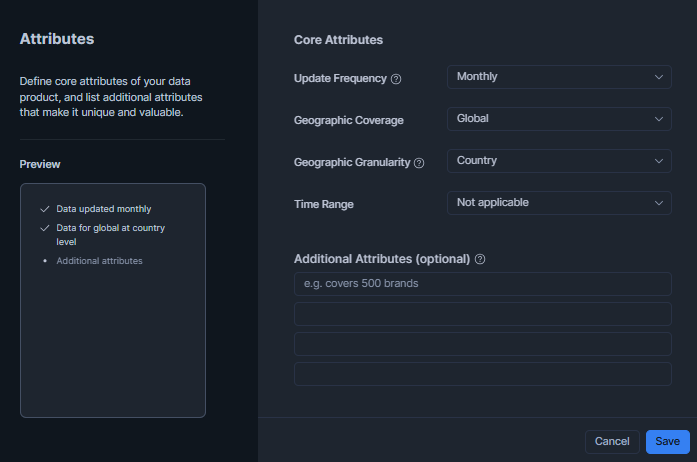This screenshot has height=462, width=697.
Task: Open the Update Frequency dropdown set to Monthly
Action: 559,77
